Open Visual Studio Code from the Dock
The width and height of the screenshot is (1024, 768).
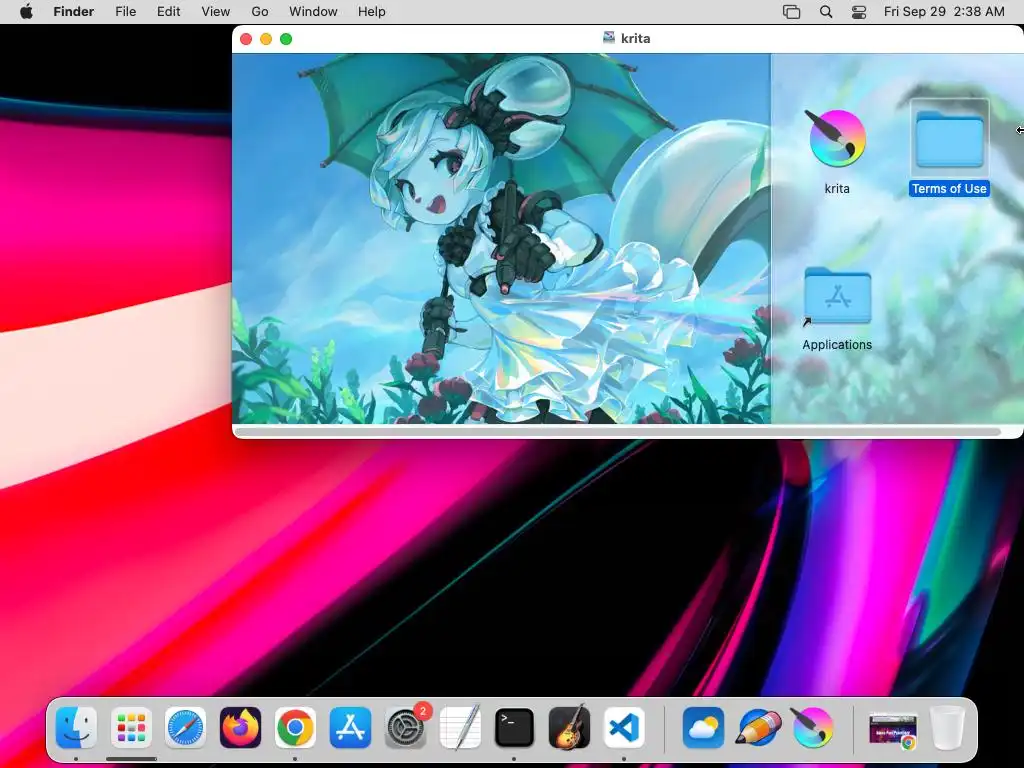coord(624,727)
